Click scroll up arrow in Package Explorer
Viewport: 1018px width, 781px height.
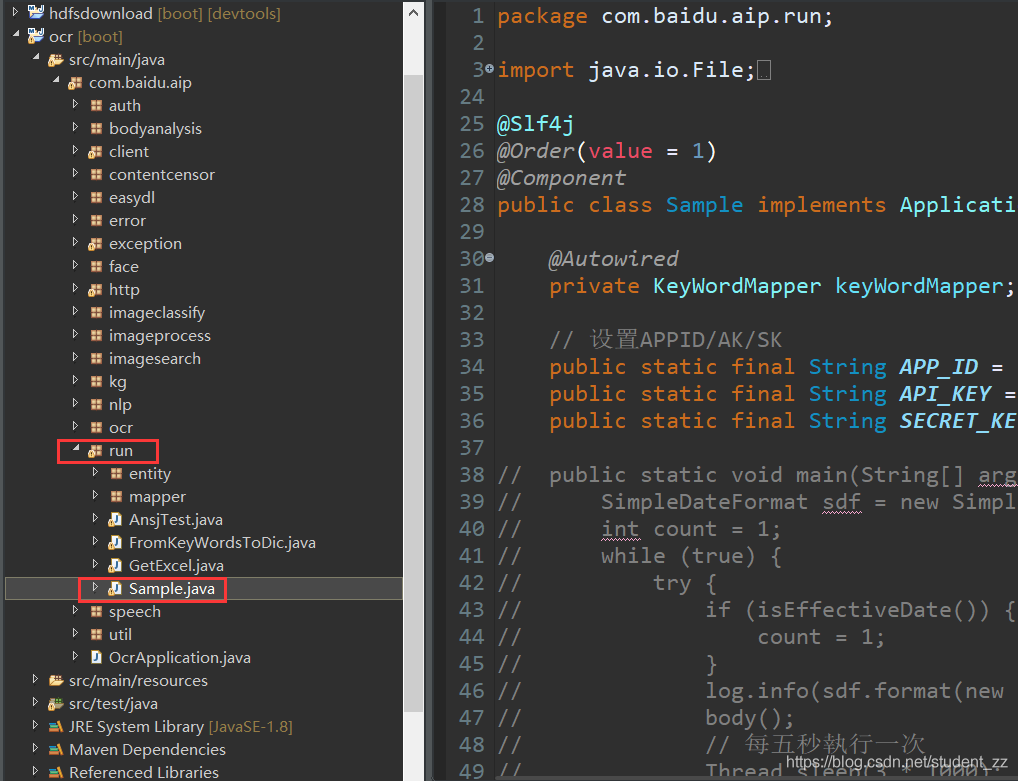coord(414,12)
